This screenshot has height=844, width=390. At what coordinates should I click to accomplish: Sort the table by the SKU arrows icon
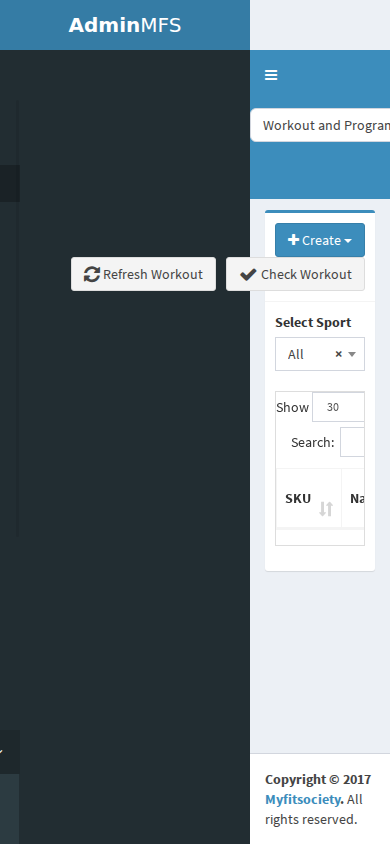[326, 509]
